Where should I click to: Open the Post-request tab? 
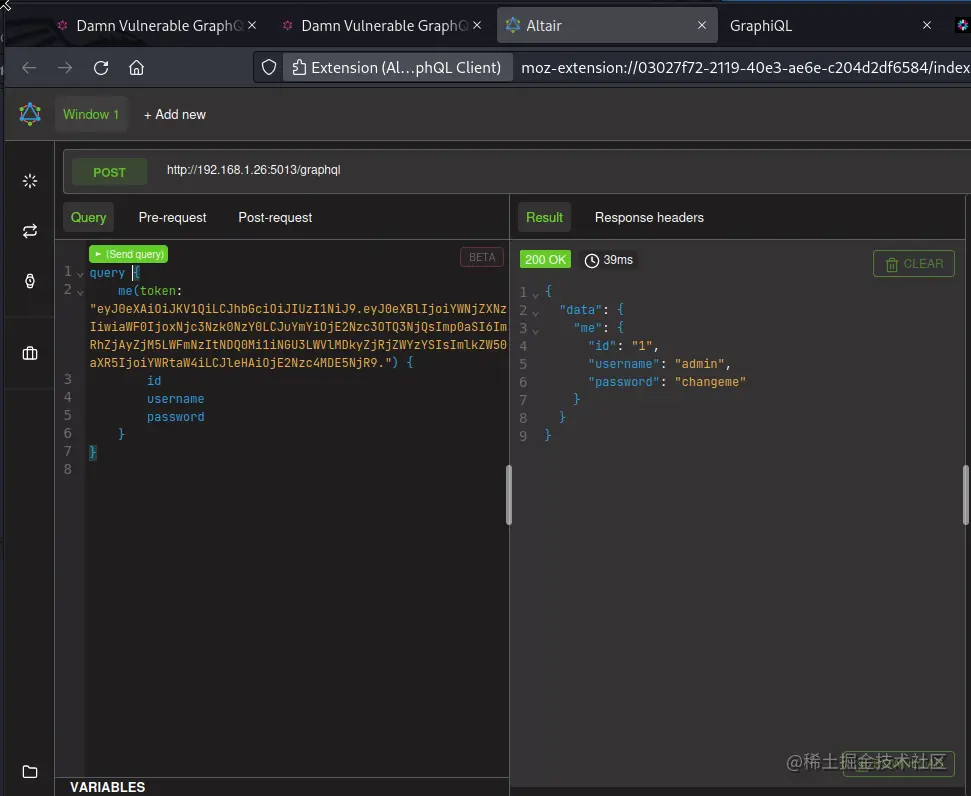coord(275,217)
